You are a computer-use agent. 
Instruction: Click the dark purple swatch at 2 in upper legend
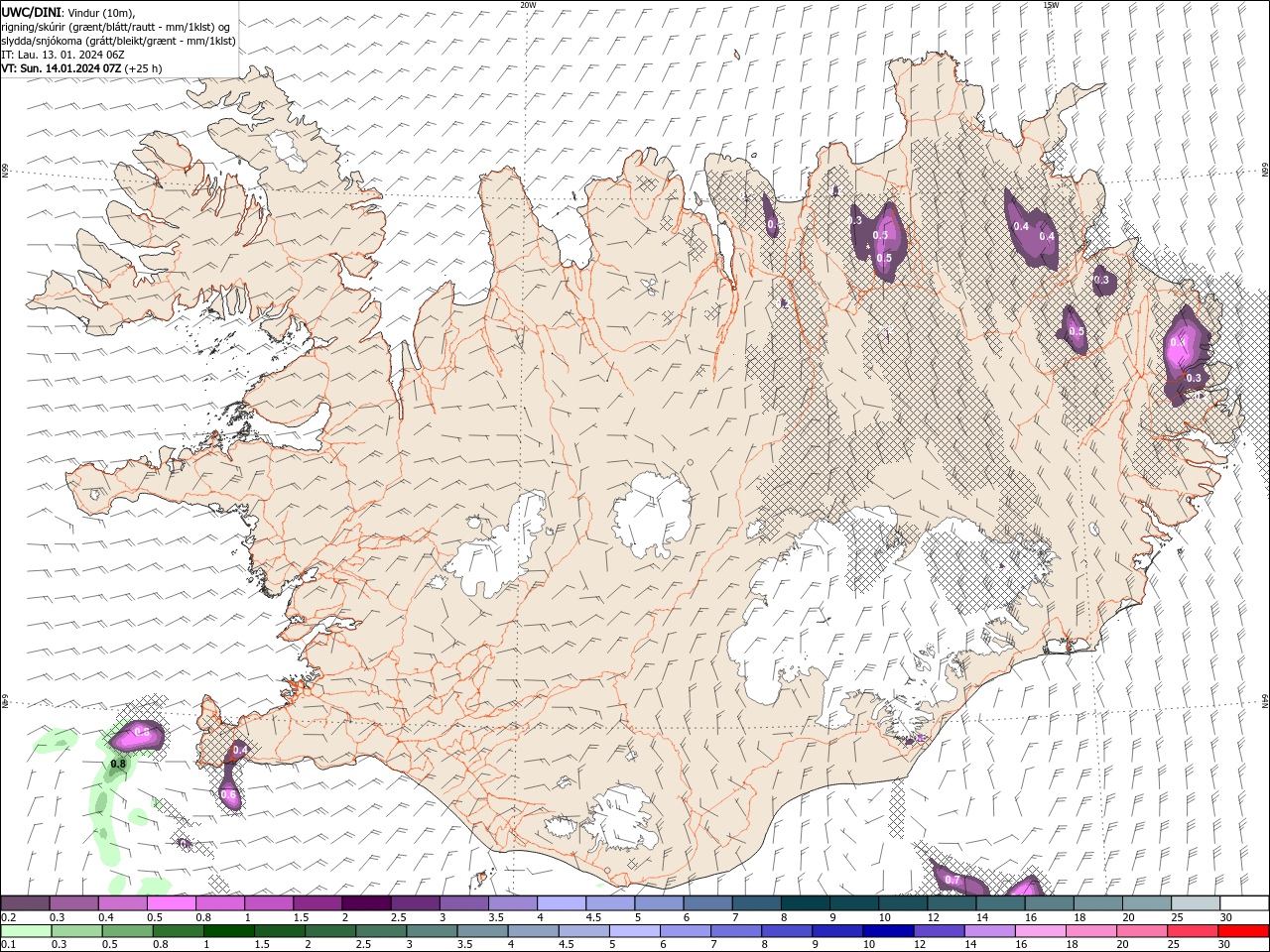click(366, 903)
